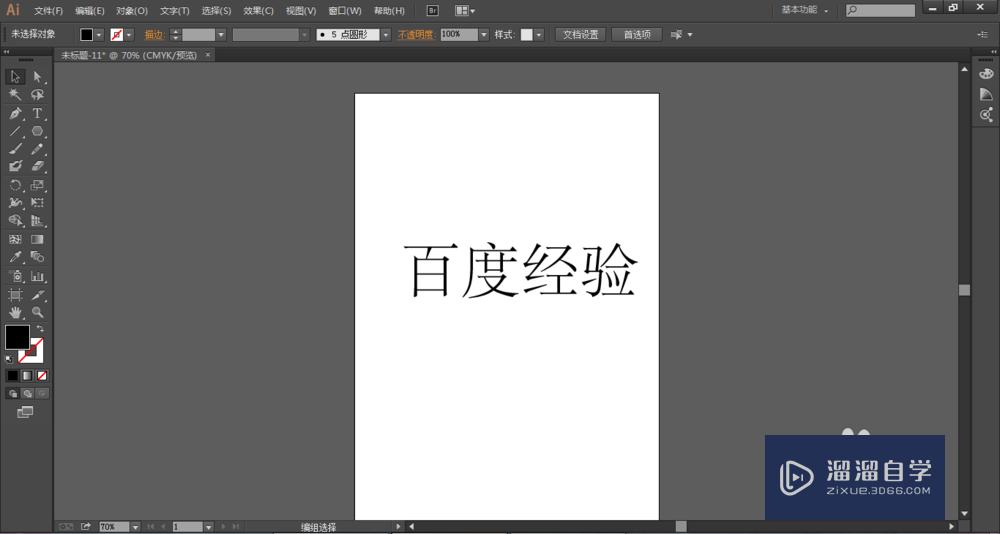1000x534 pixels.
Task: Select the Zoom tool
Action: click(x=37, y=313)
